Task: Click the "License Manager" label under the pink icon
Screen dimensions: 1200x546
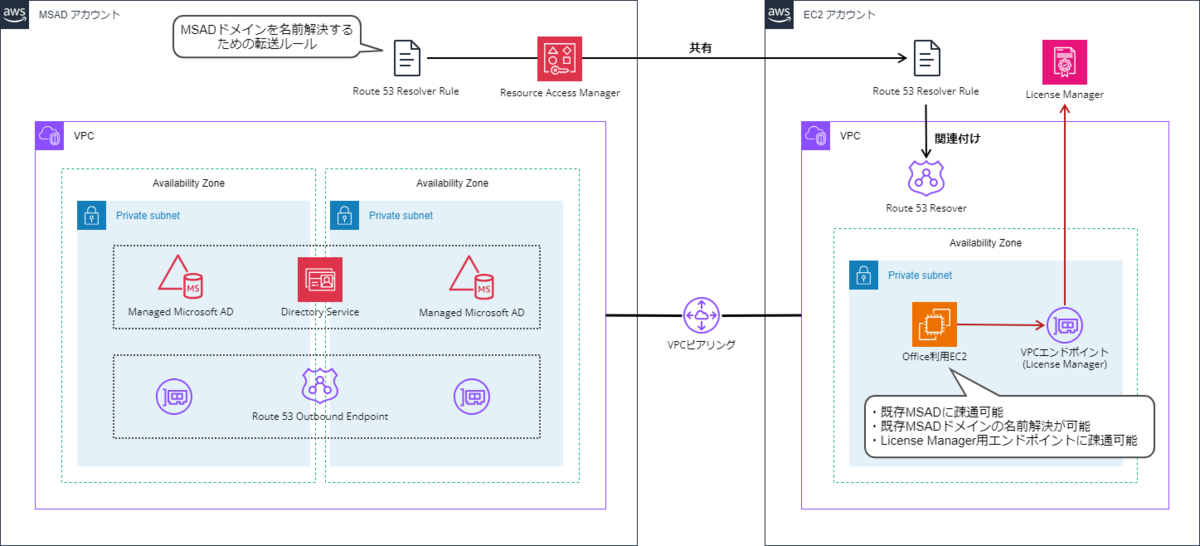Action: pyautogui.click(x=1064, y=95)
